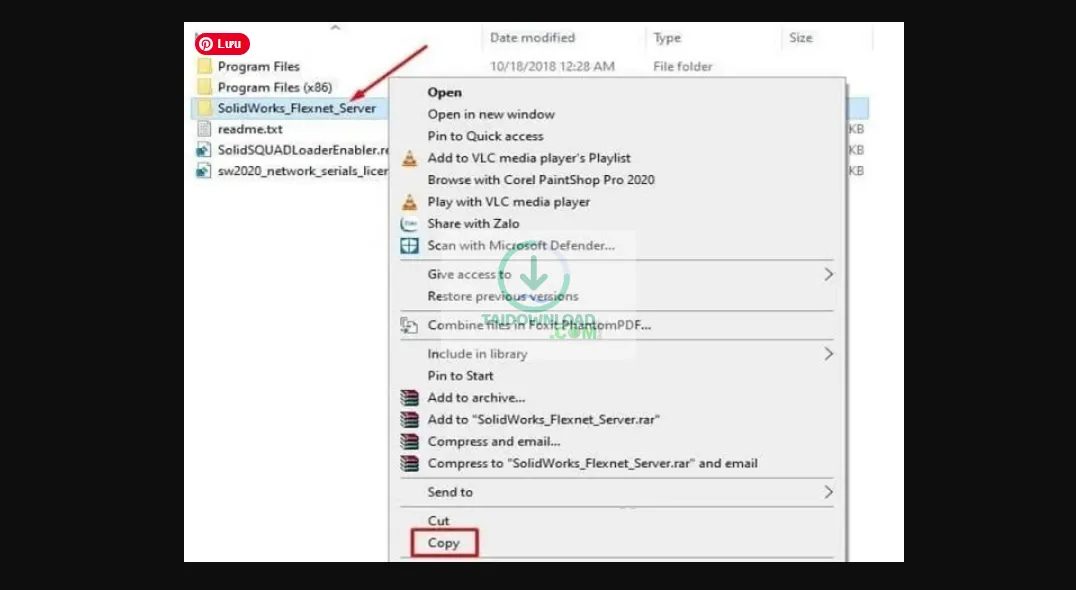This screenshot has width=1076, height=590.
Task: Click the Date modified column header
Action: pyautogui.click(x=532, y=37)
